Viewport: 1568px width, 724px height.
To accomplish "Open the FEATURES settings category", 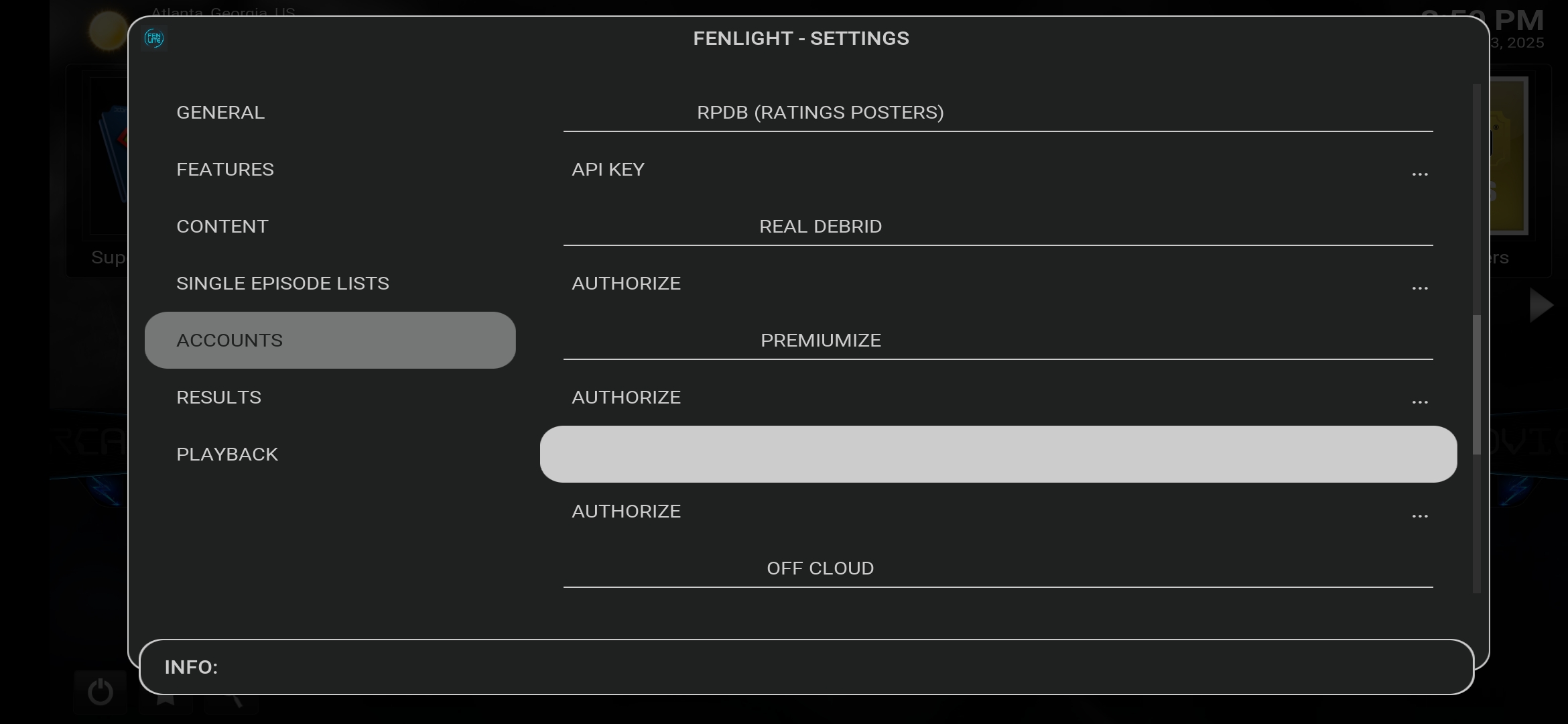I will (x=224, y=169).
